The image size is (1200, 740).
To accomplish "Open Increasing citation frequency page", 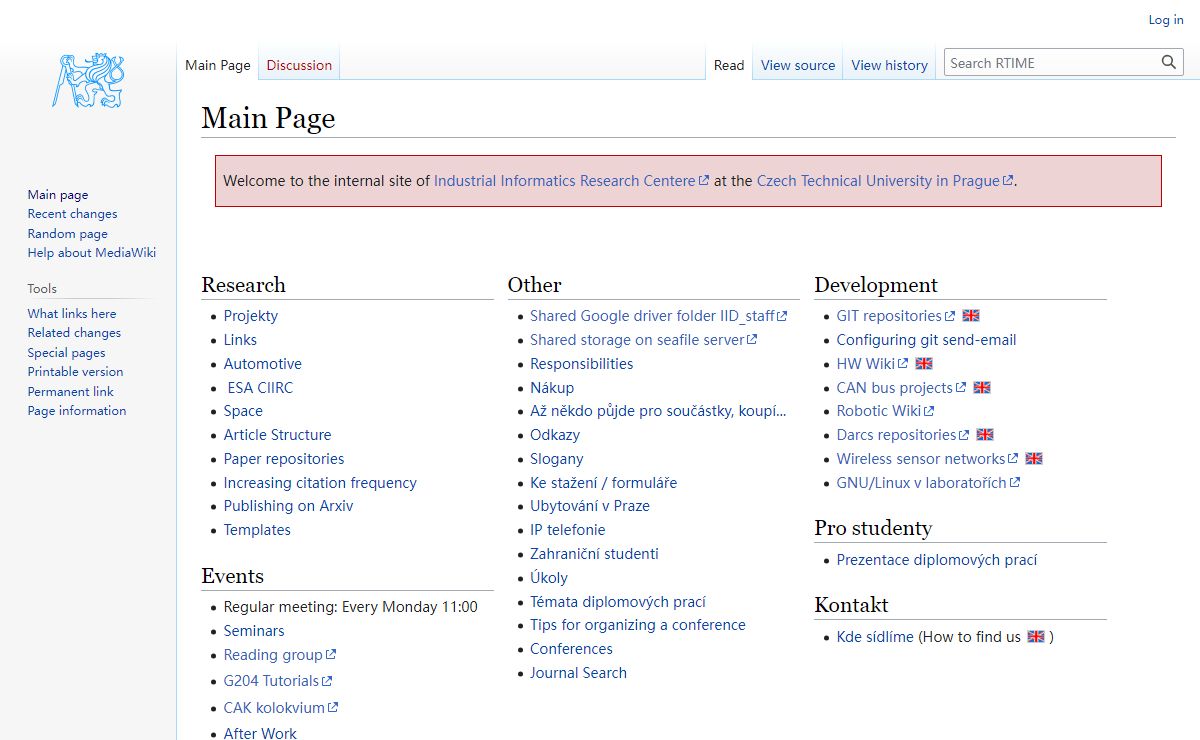I will (x=320, y=483).
